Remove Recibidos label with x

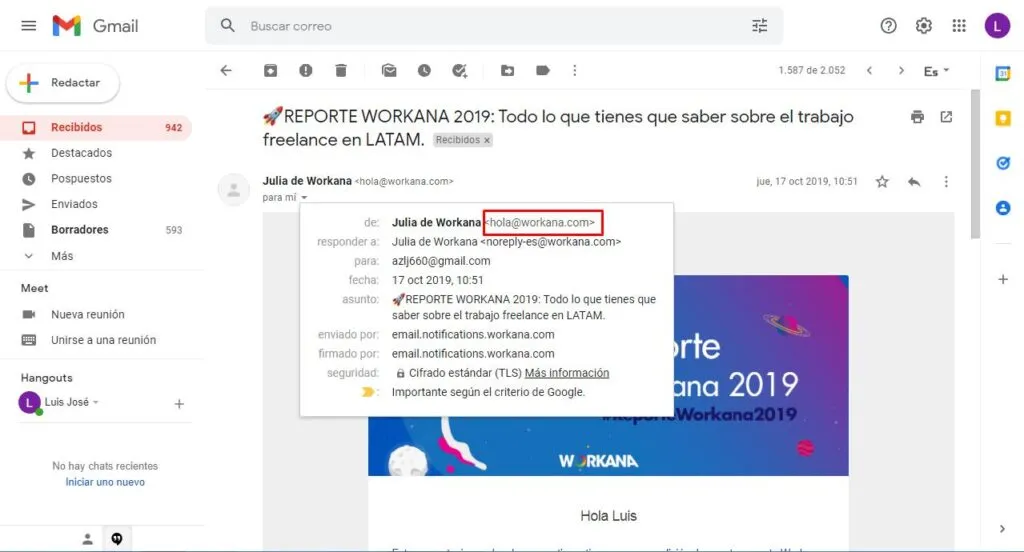tap(487, 140)
